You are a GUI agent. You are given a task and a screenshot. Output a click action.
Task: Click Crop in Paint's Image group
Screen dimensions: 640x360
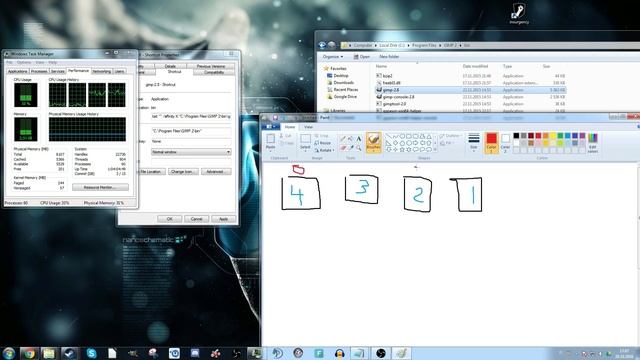pos(322,136)
